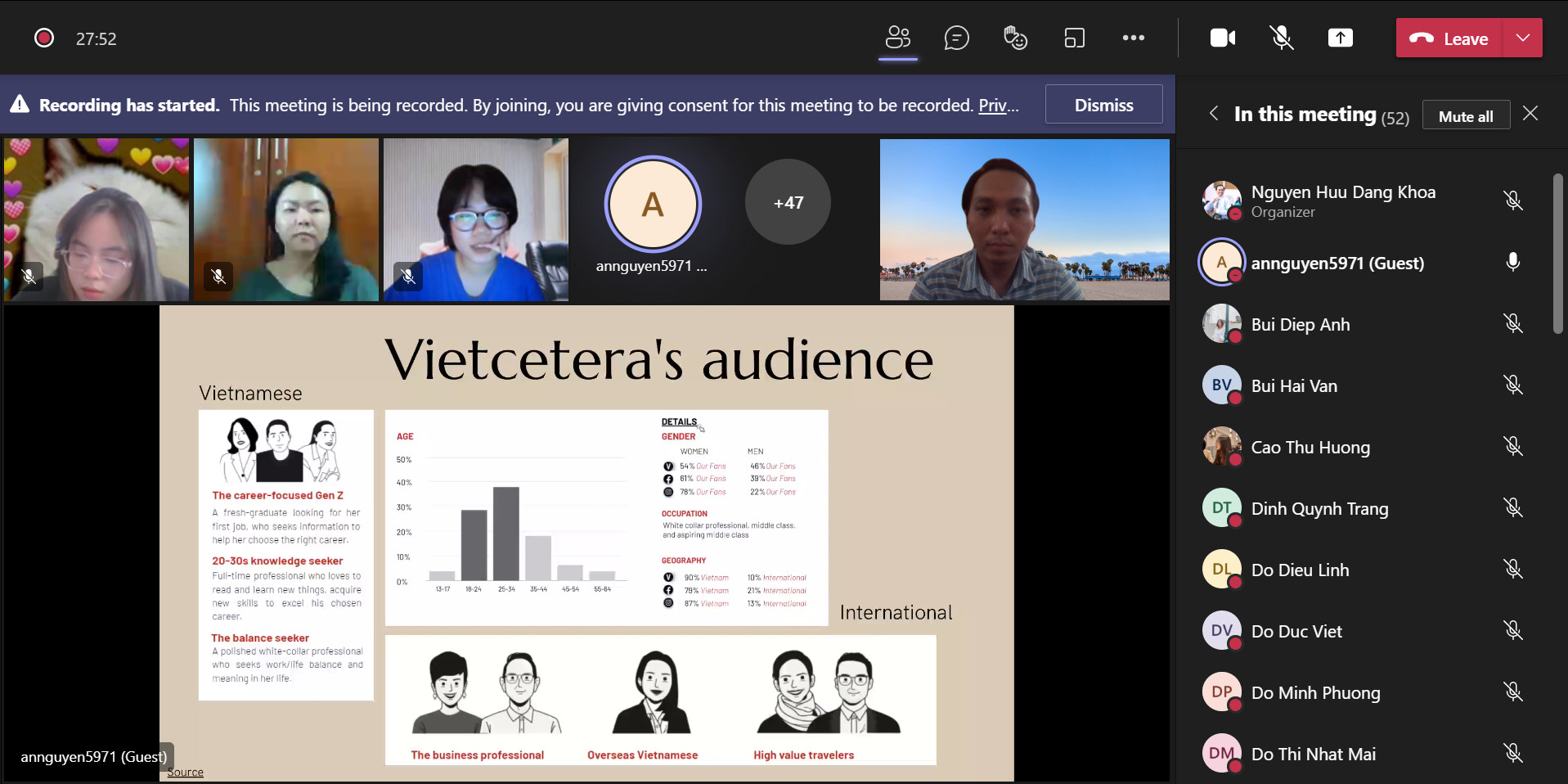Select the DV avatar for Do Duc Viet
This screenshot has height=784, width=1568.
click(1222, 630)
